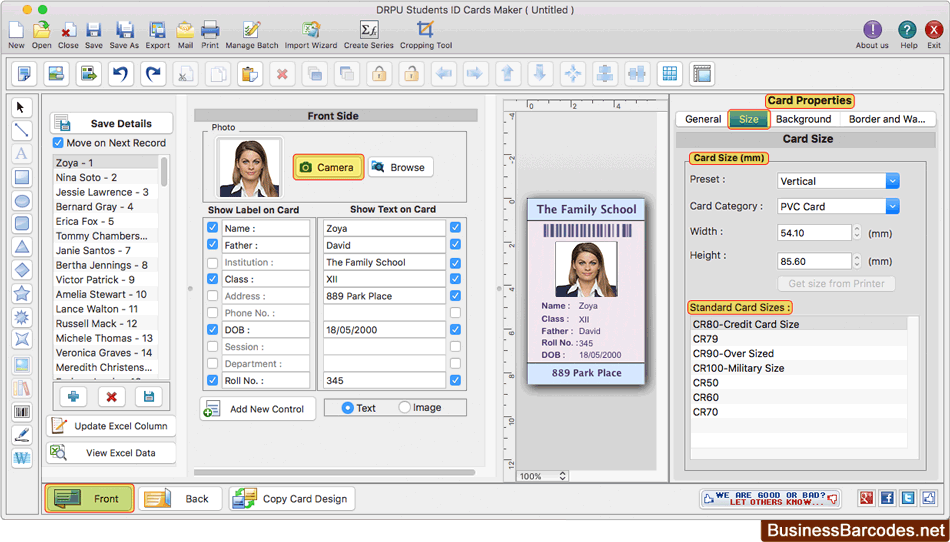Select the arrow pointer tool
This screenshot has width=950, height=542.
(x=21, y=108)
